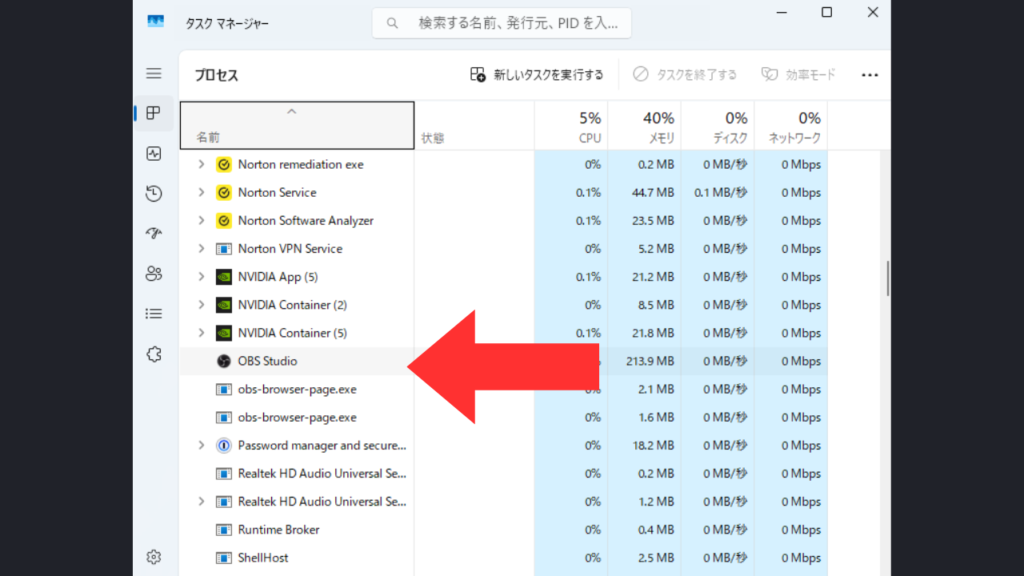Screen dimensions: 1024x576
Task: Click the Norton Service icon
Action: tap(223, 193)
